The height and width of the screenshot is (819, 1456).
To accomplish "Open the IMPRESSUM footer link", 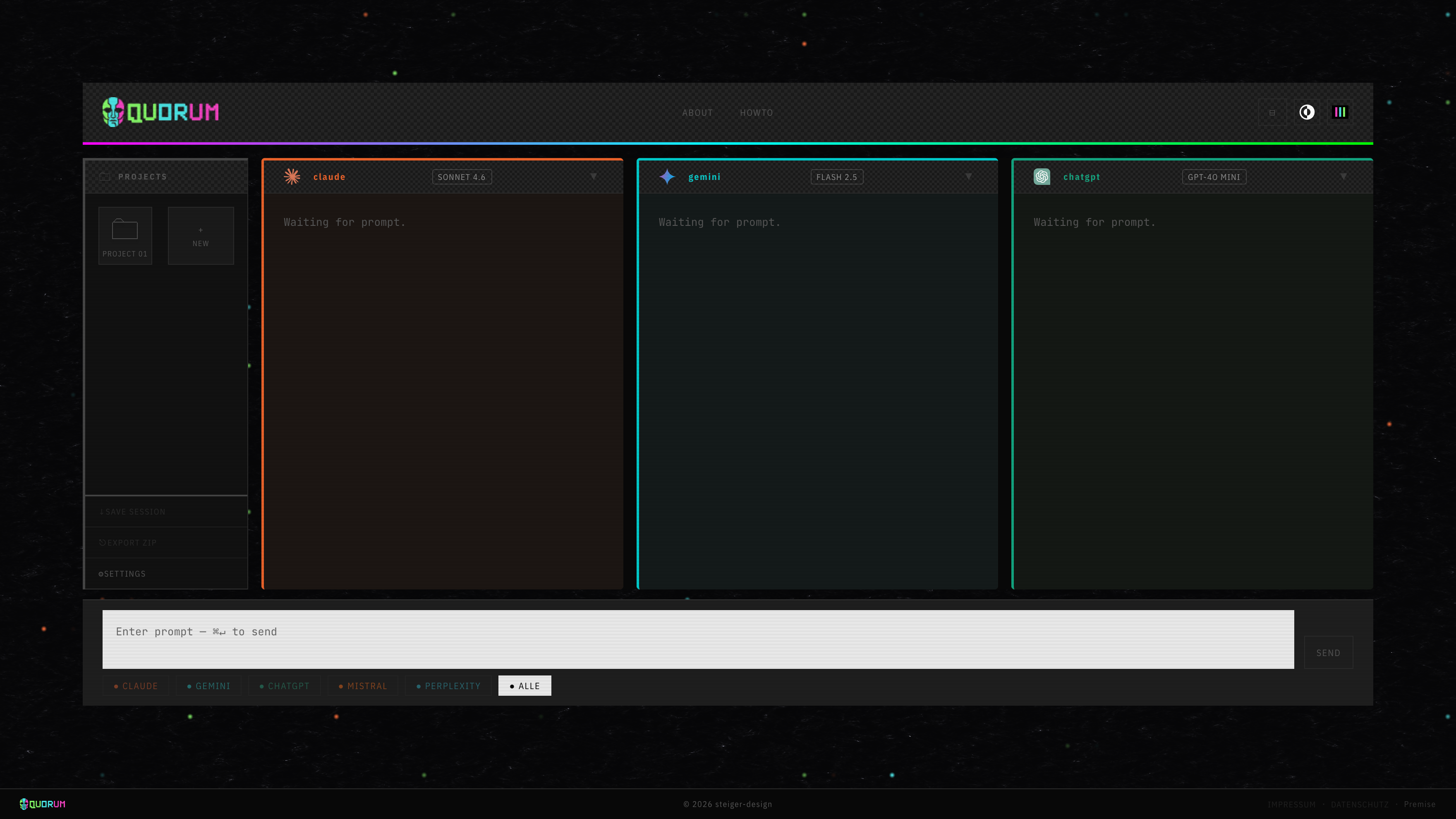I will (1291, 804).
